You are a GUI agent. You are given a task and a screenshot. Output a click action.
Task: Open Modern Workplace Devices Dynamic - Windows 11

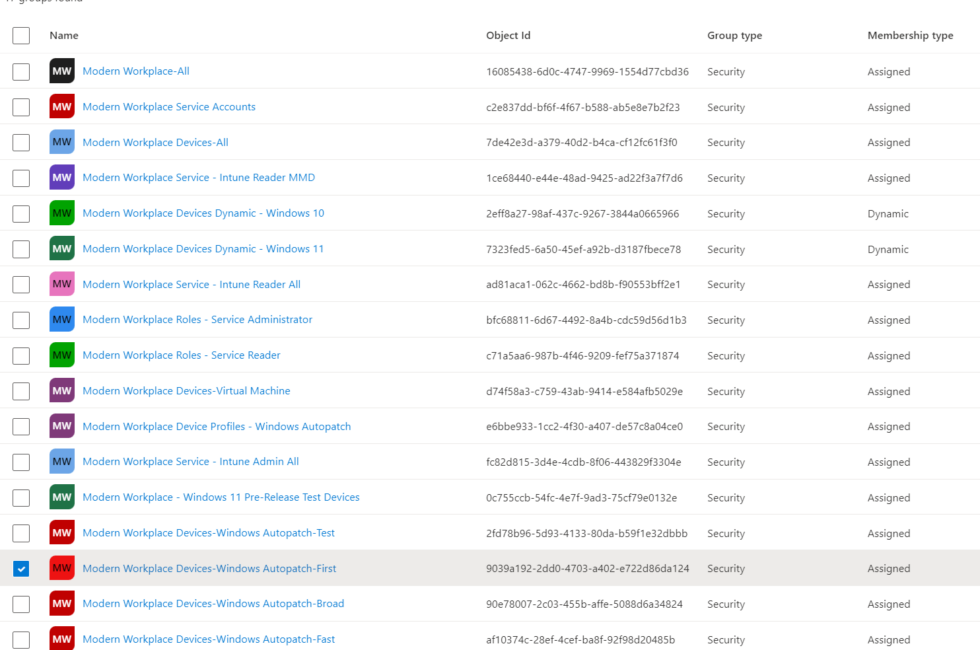coord(203,249)
